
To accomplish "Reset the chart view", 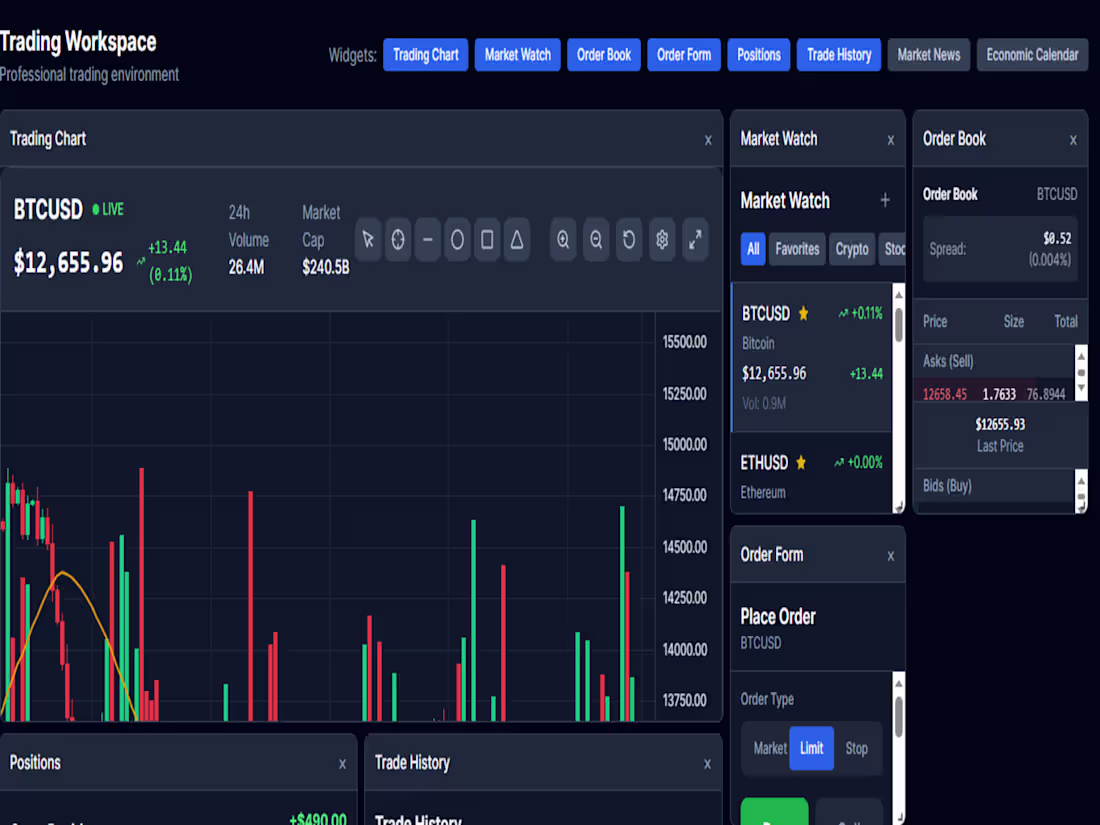I will click(x=628, y=240).
